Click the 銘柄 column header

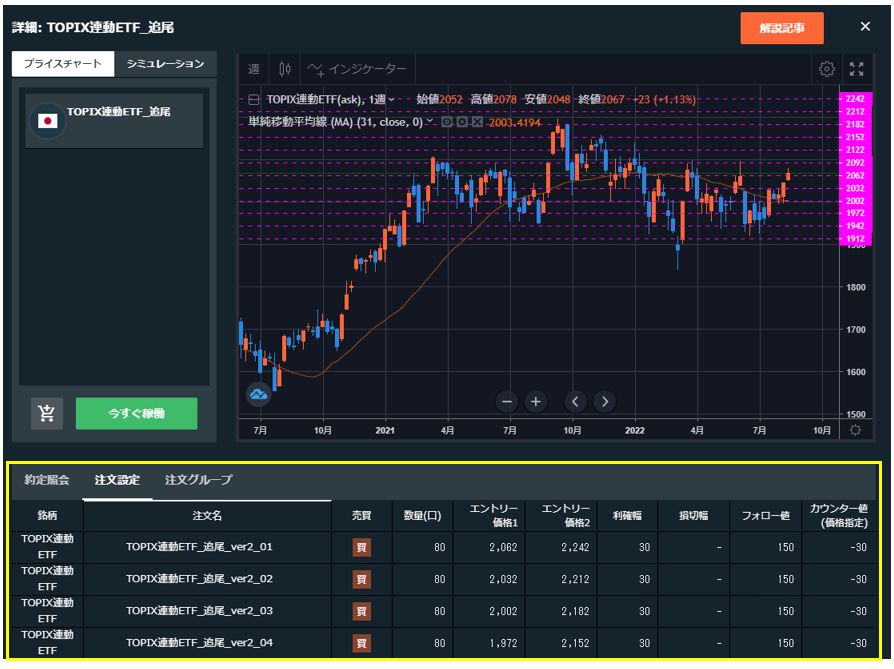pyautogui.click(x=47, y=516)
